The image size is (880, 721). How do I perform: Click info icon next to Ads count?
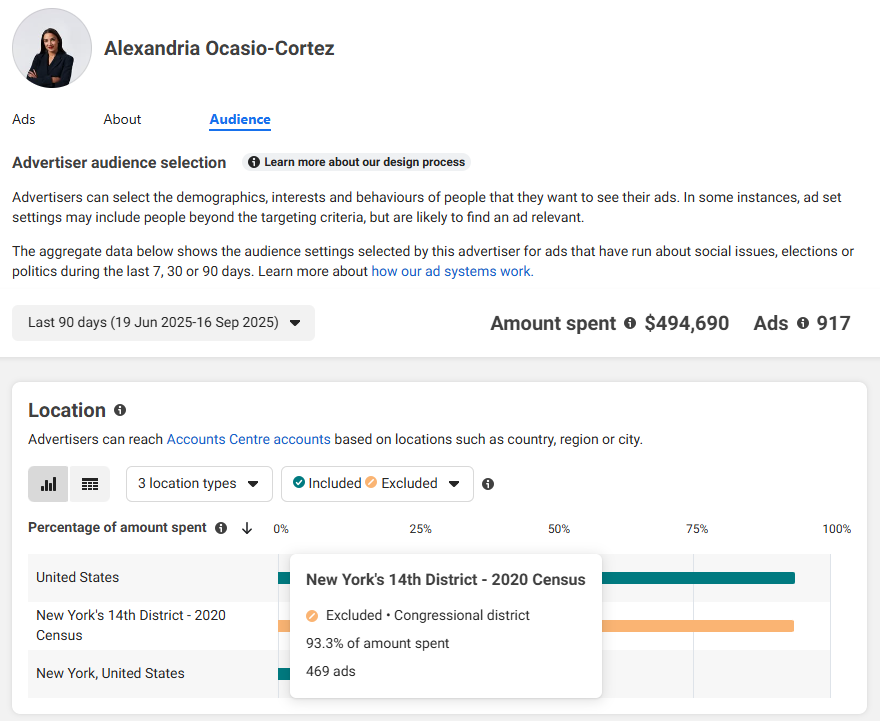pyautogui.click(x=802, y=323)
